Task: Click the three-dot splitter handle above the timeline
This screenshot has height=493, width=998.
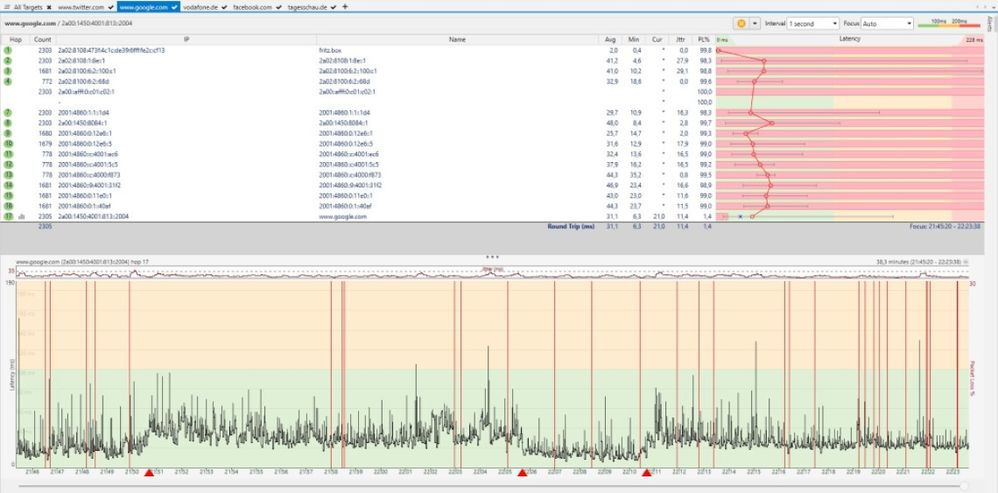Action: pyautogui.click(x=492, y=257)
